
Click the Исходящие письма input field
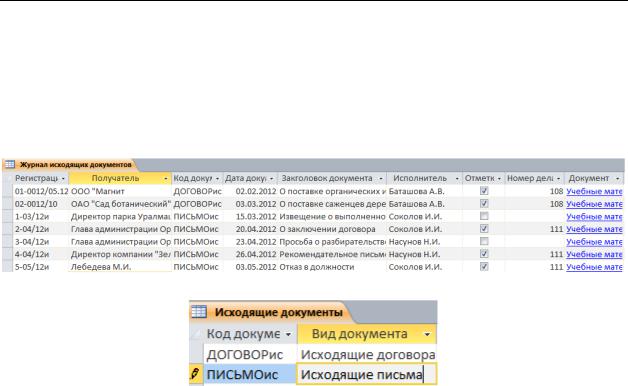366,374
